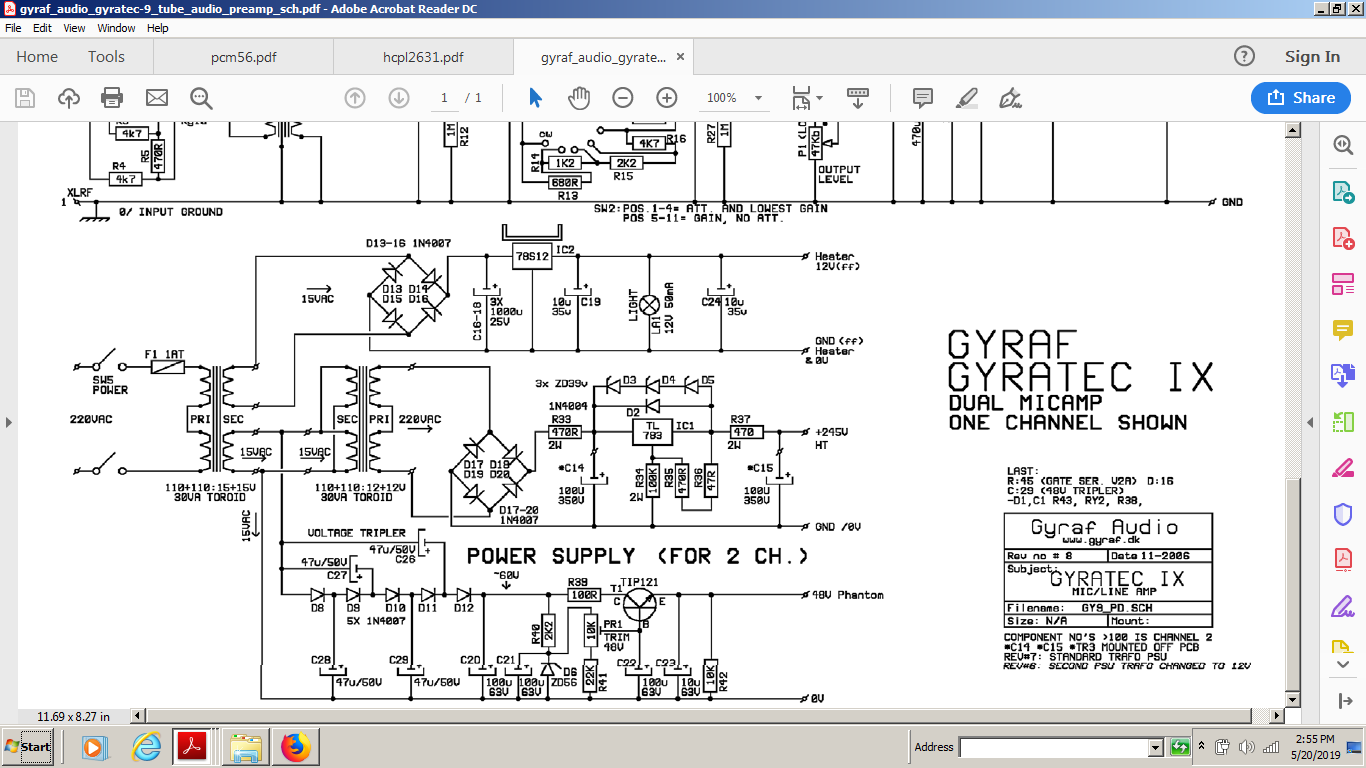Open Redact pink marker tool in right pane

1342,468
